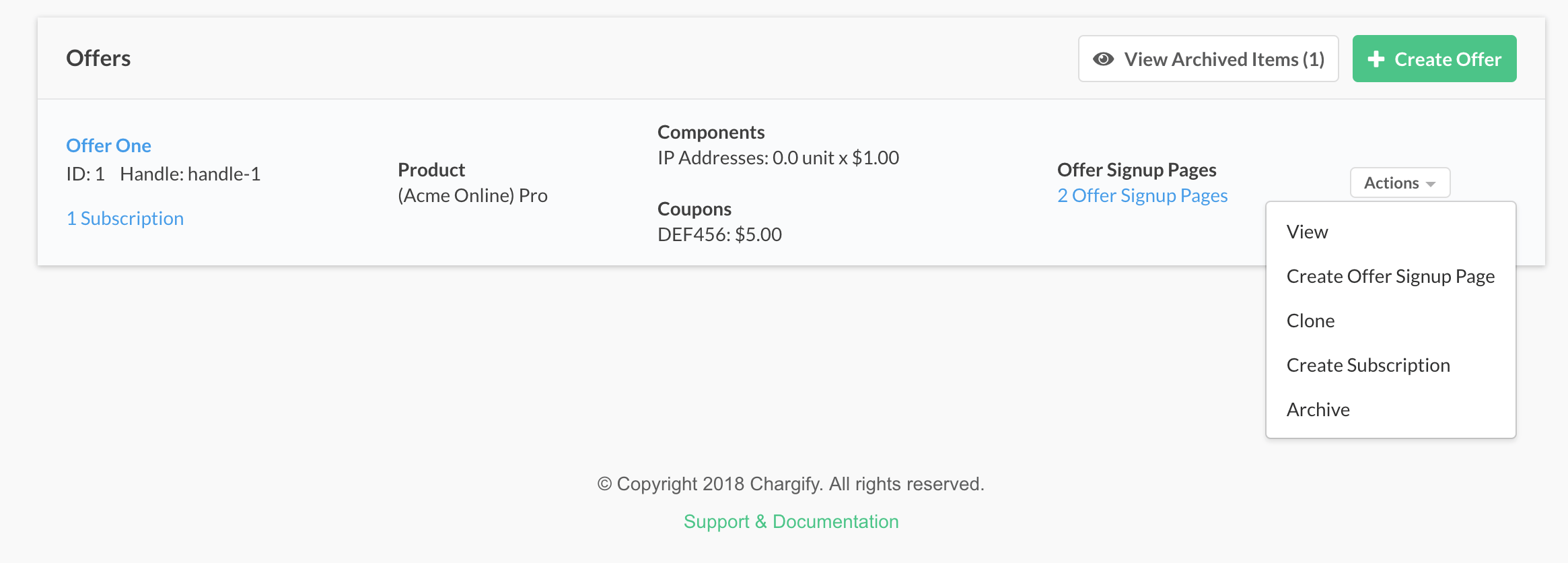Click the Actions dropdown caret arrow
This screenshot has width=1568, height=563.
(1431, 184)
